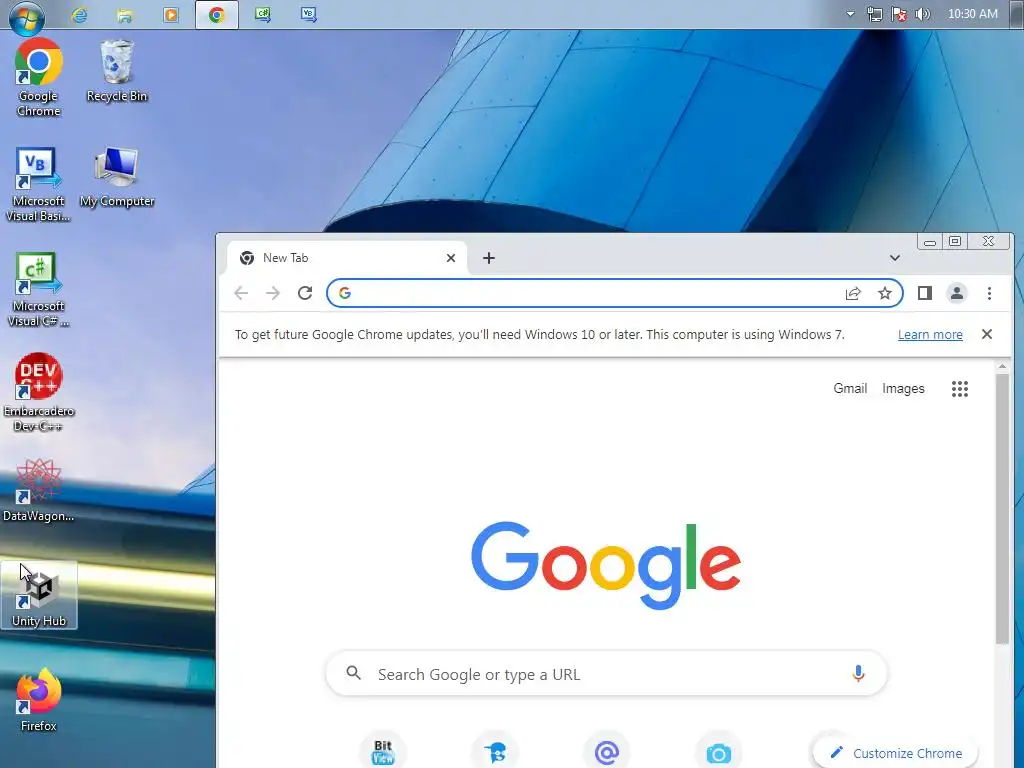Open the Chrome profile avatar menu
This screenshot has width=1024, height=768.
pyautogui.click(x=957, y=293)
